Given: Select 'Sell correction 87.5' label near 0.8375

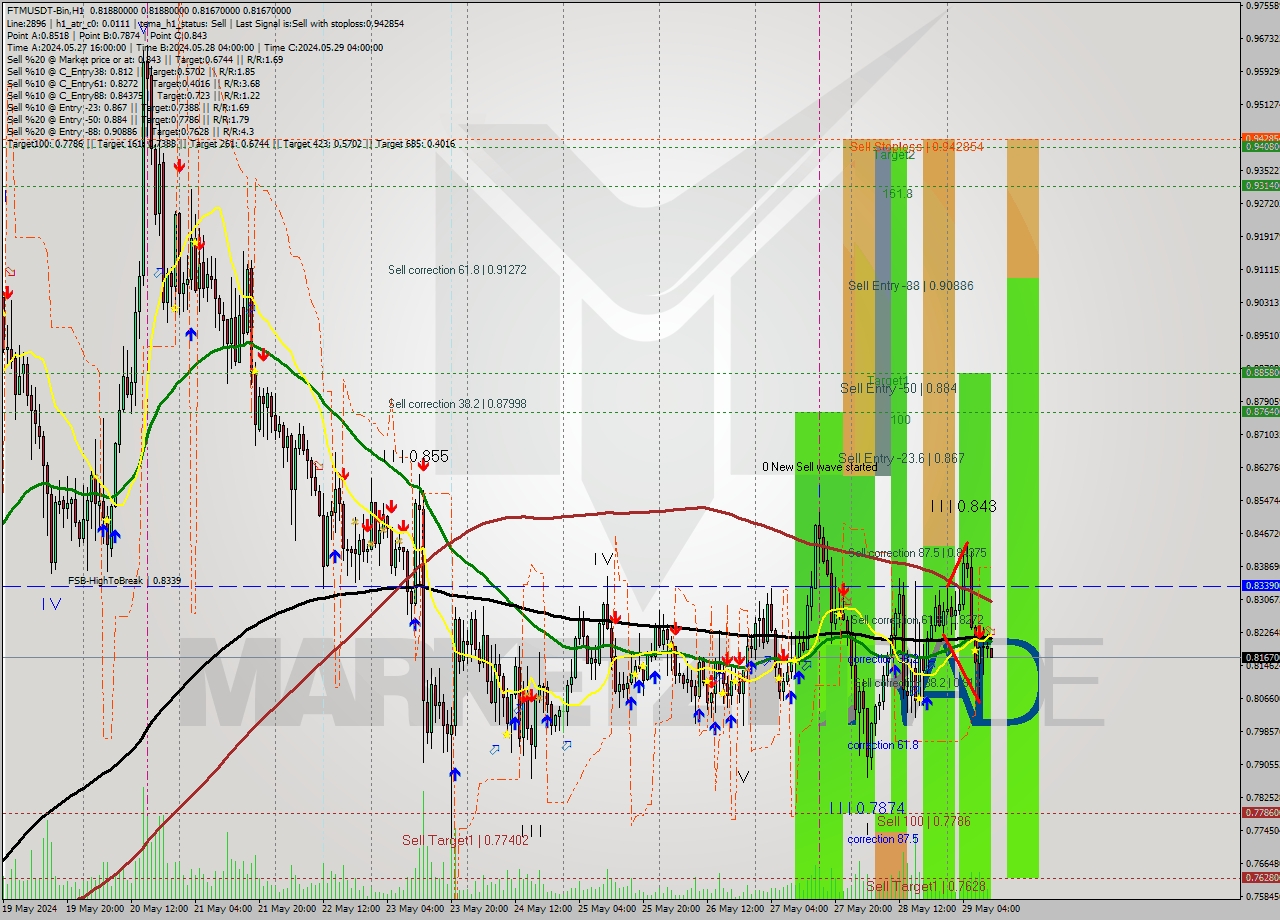Looking at the screenshot, I should click(917, 553).
